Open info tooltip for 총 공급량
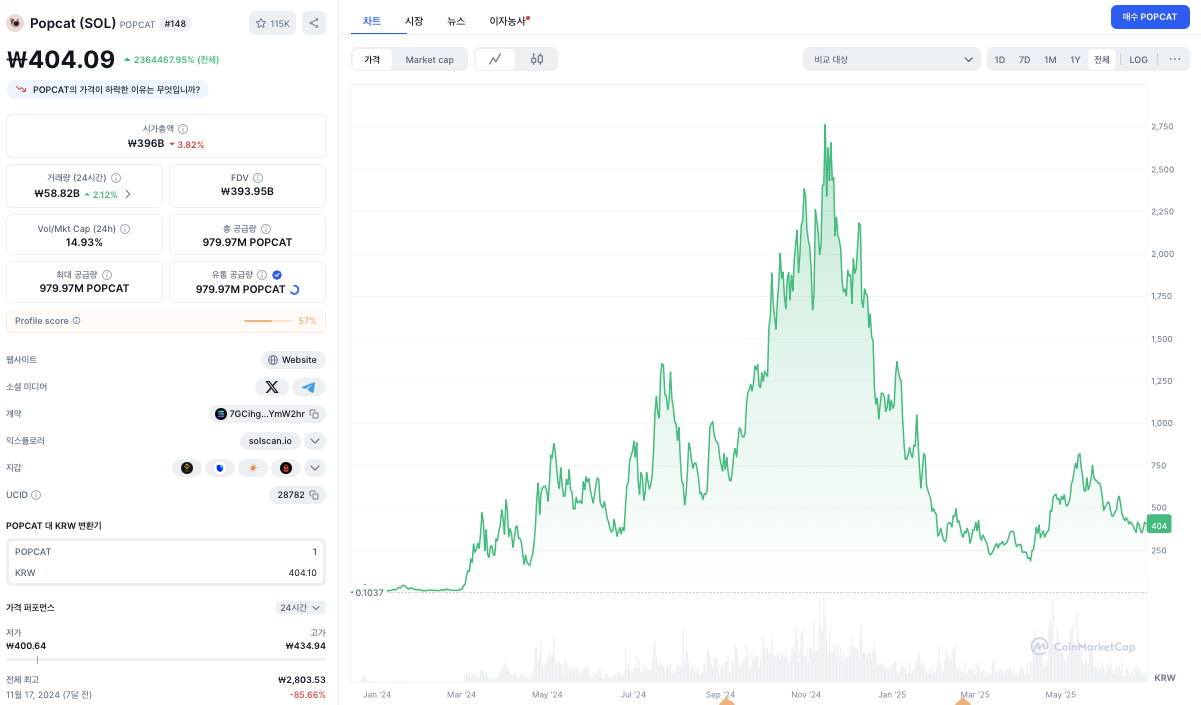Screen dimensions: 1201x705 (x=267, y=229)
